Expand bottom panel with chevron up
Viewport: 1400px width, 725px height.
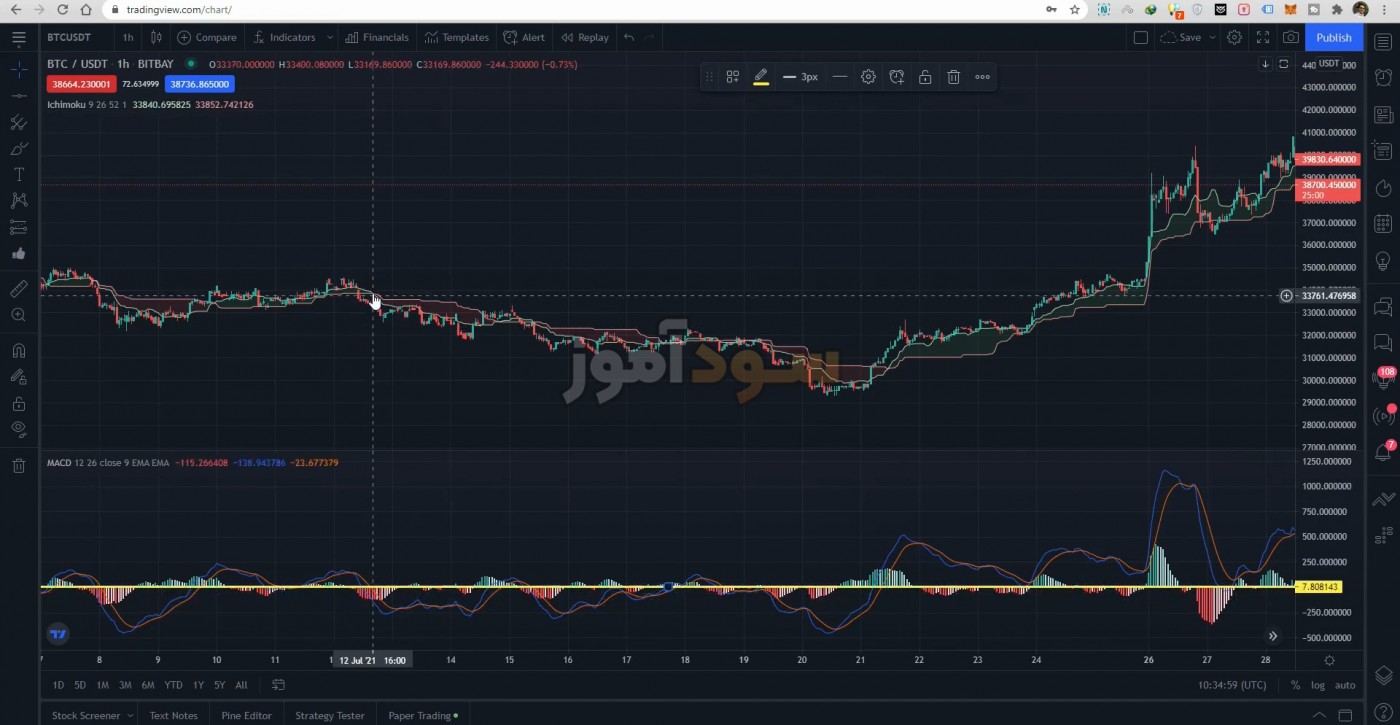[1319, 715]
